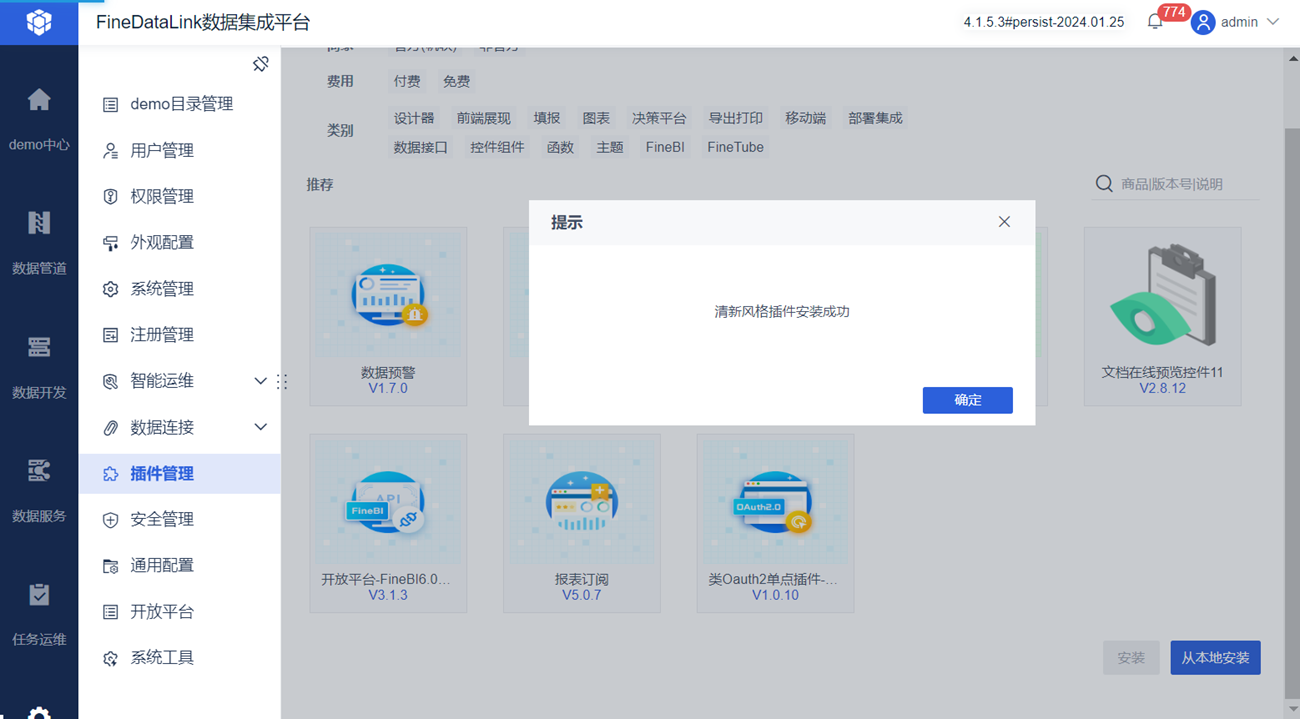The height and width of the screenshot is (719, 1300).
Task: Filter category by 导出打印
Action: pyautogui.click(x=736, y=118)
